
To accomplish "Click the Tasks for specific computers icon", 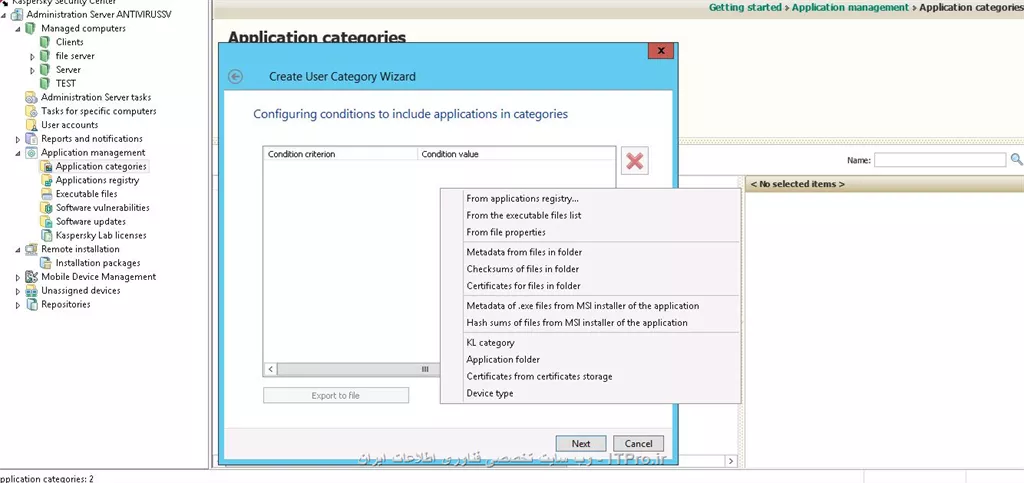I will (31, 111).
